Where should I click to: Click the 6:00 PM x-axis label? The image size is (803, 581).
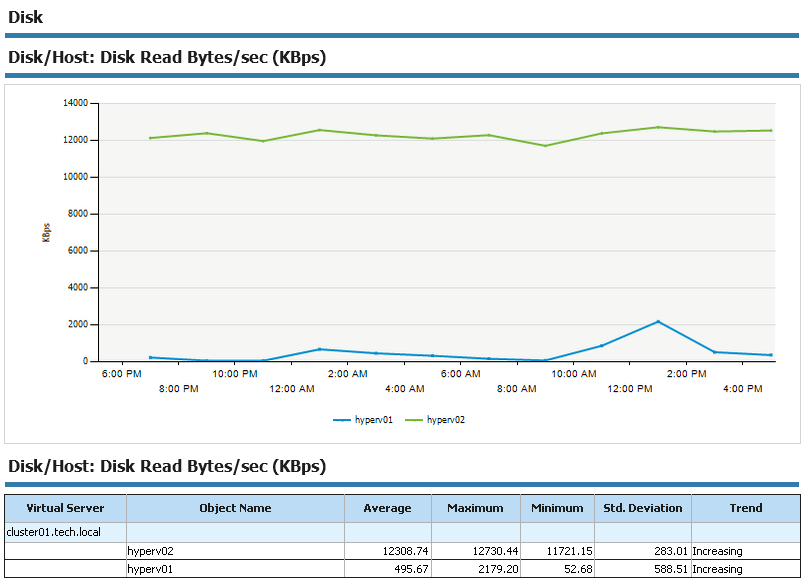coord(121,374)
